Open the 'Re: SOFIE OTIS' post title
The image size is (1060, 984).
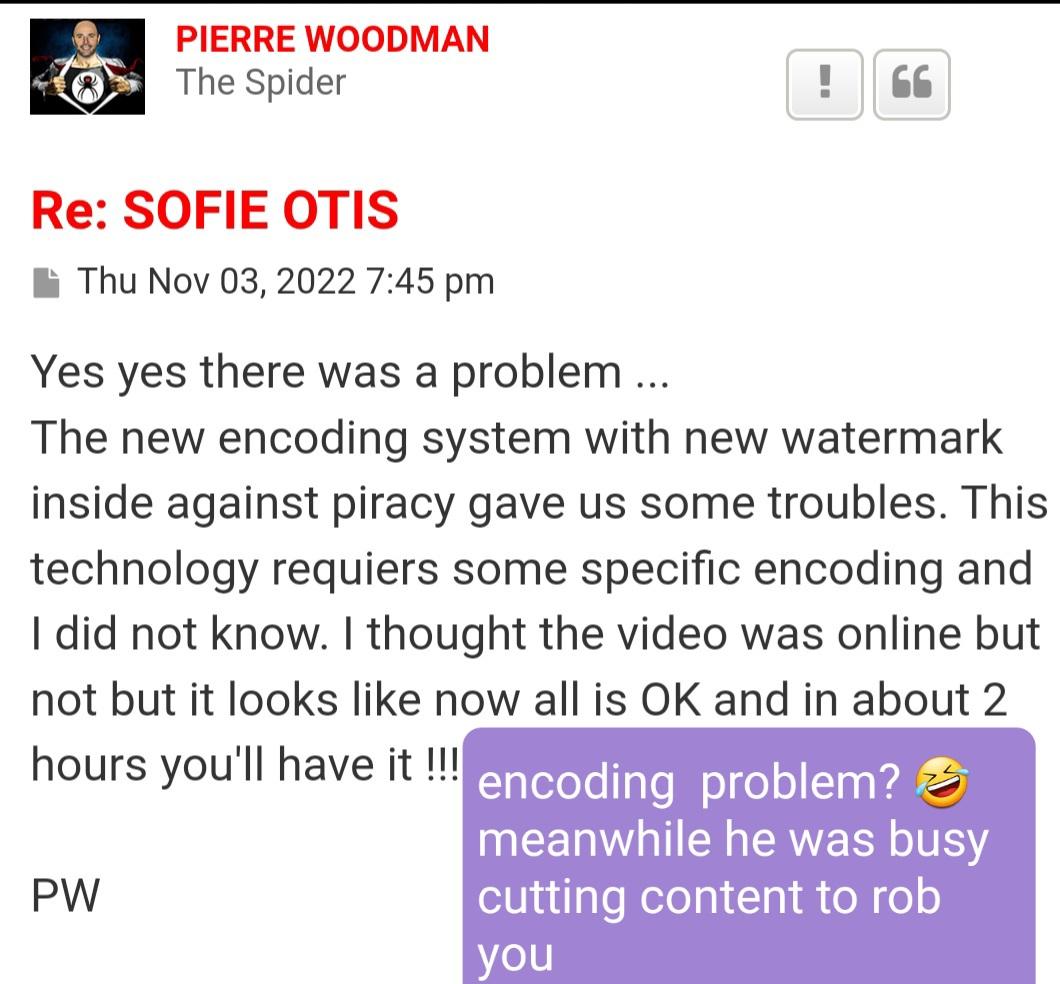point(214,210)
